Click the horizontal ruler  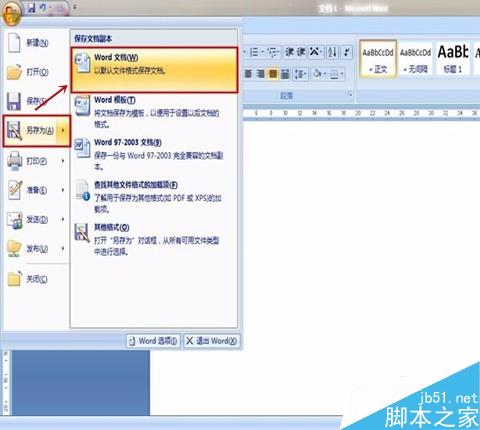pyautogui.click(x=361, y=113)
